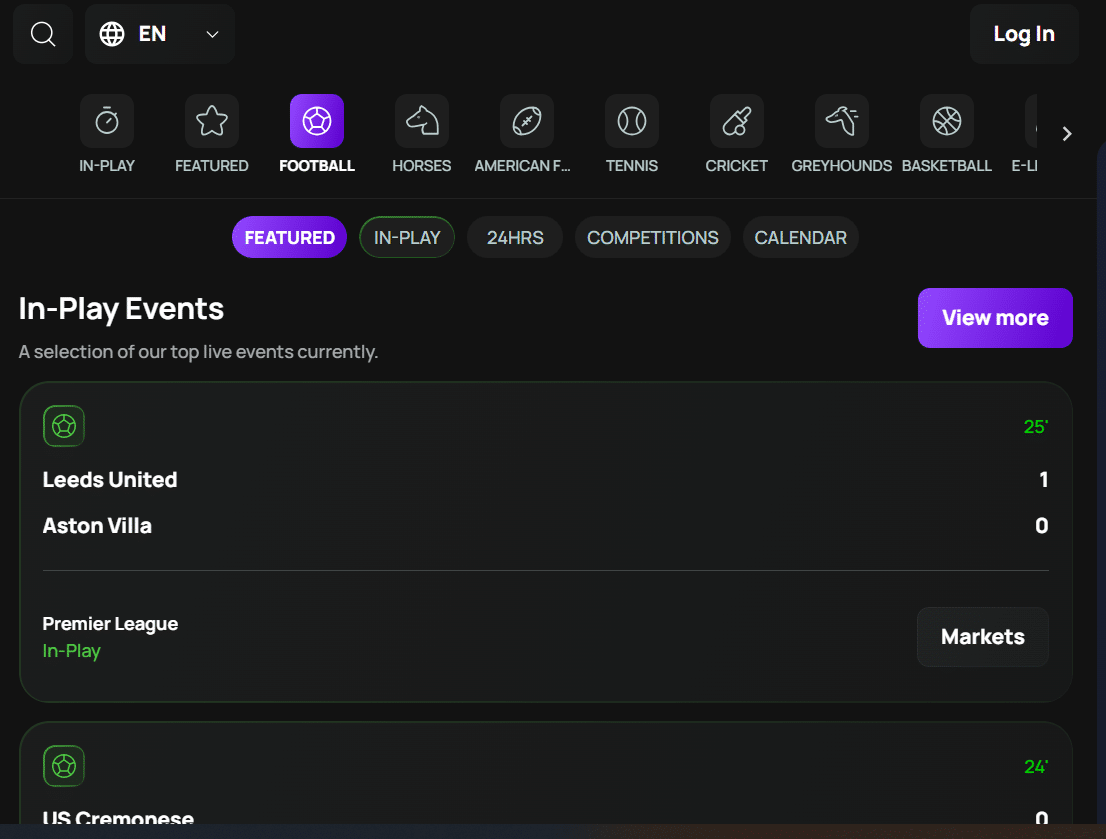Viewport: 1106px width, 839px height.
Task: Click the View more button
Action: coord(995,318)
